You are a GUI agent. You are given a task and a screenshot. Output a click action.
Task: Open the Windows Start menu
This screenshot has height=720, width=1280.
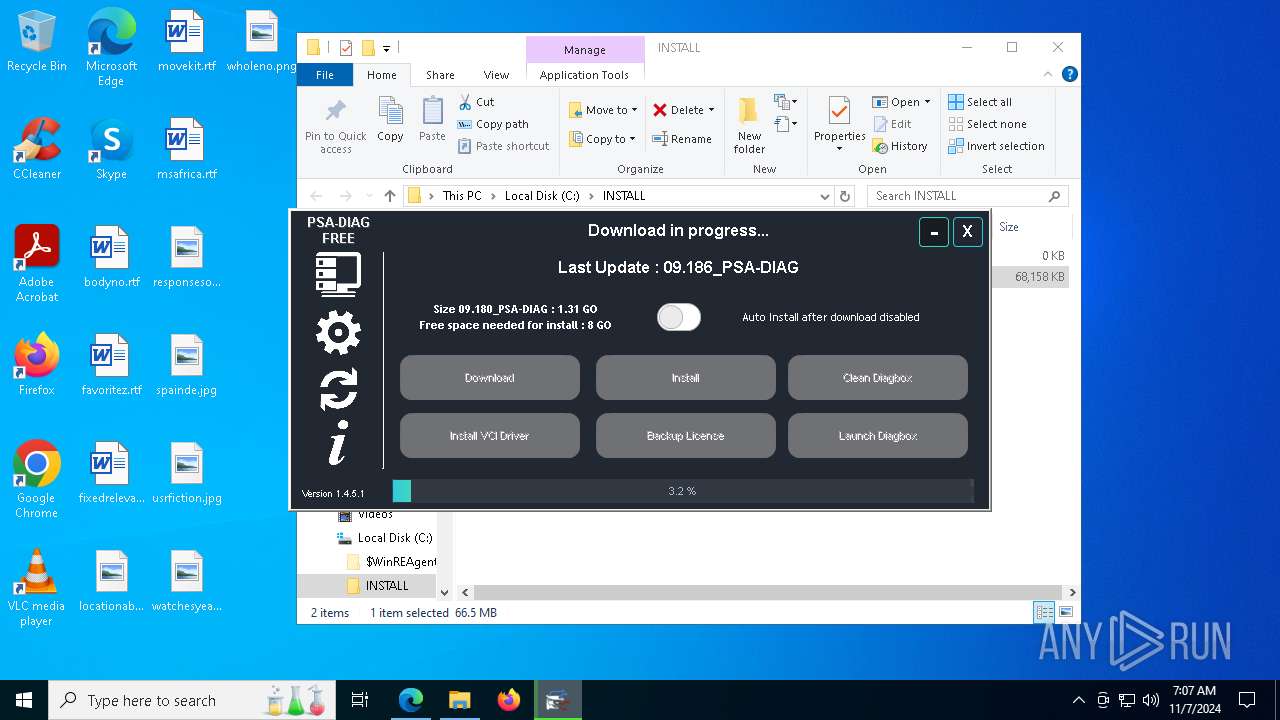(24, 700)
